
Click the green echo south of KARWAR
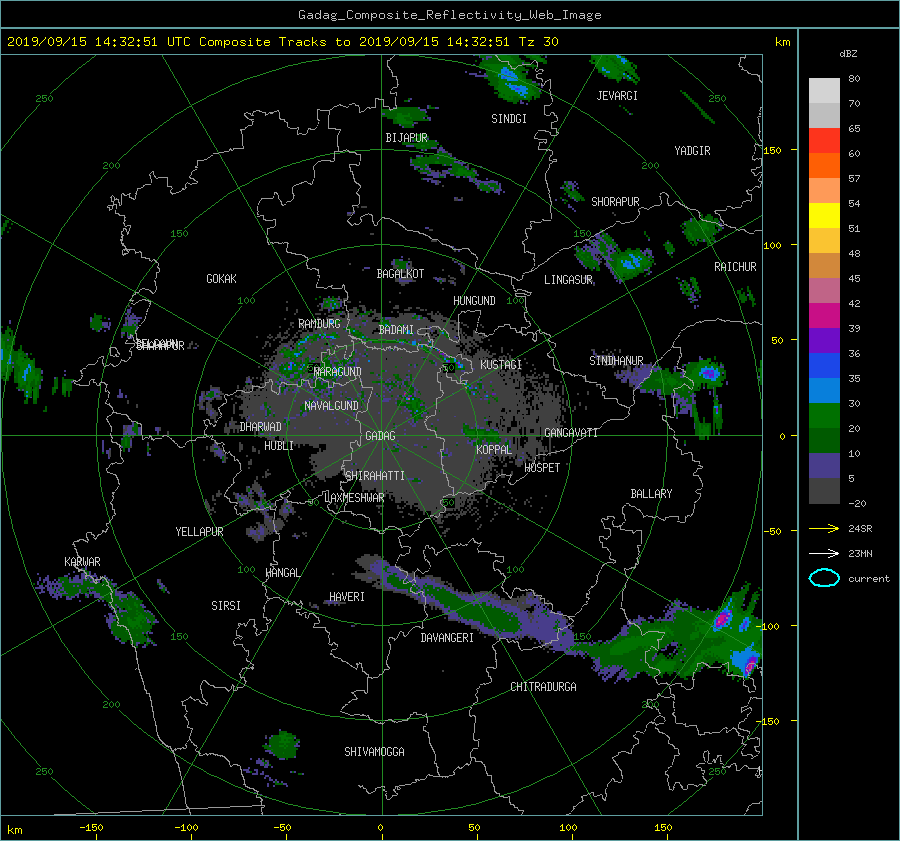click(130, 617)
